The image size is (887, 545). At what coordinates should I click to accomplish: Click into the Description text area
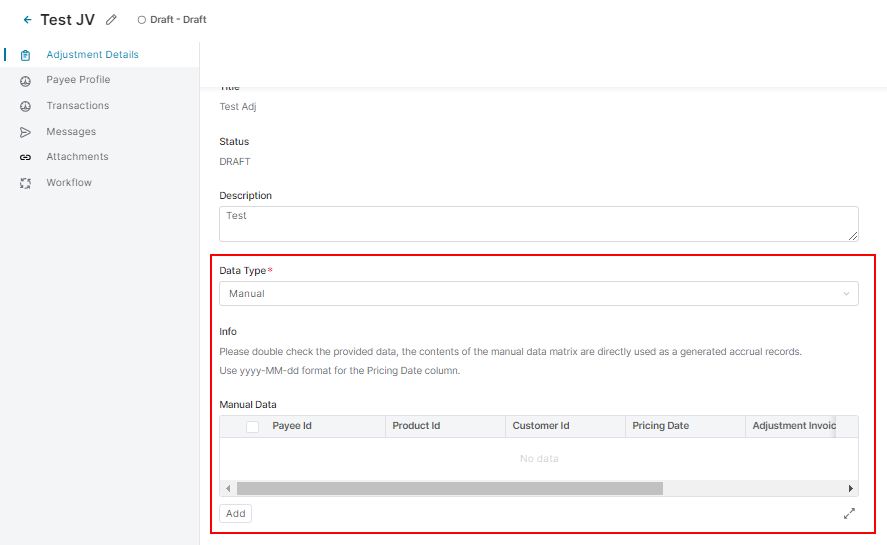click(x=538, y=223)
